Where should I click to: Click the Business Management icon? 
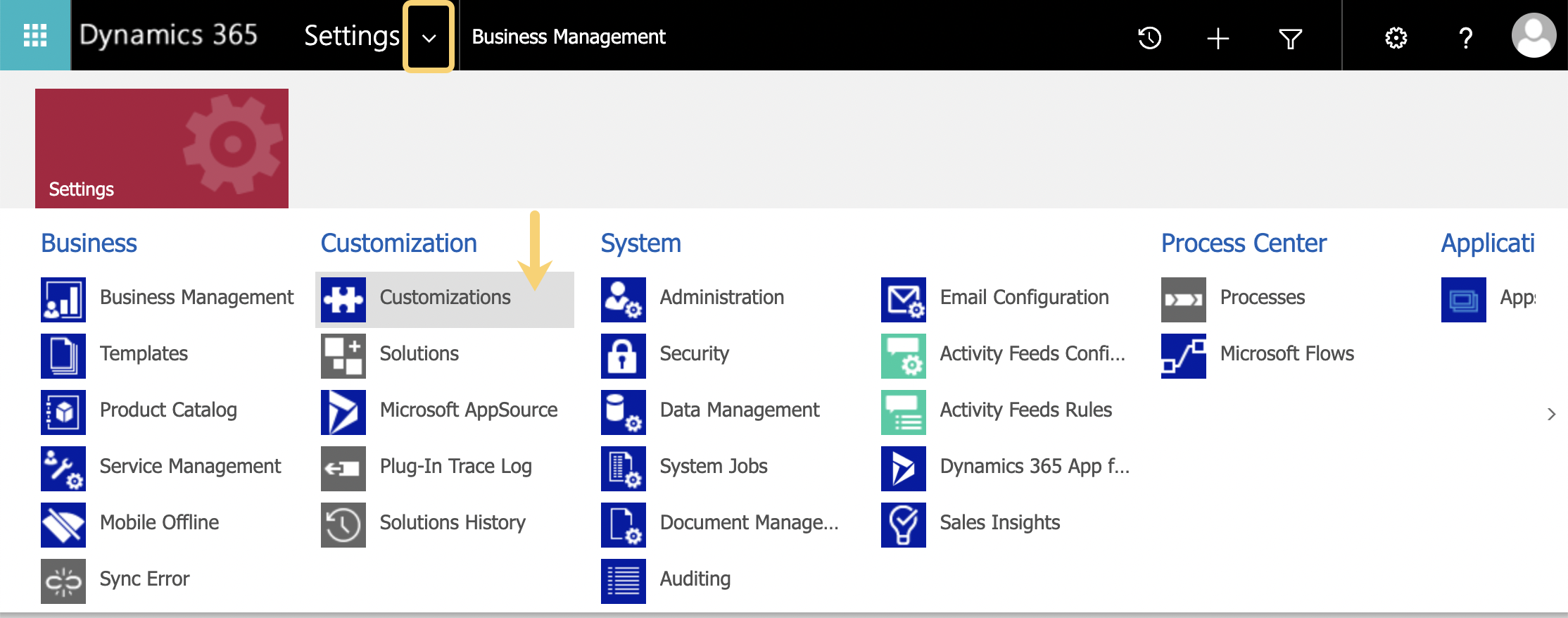pyautogui.click(x=63, y=300)
